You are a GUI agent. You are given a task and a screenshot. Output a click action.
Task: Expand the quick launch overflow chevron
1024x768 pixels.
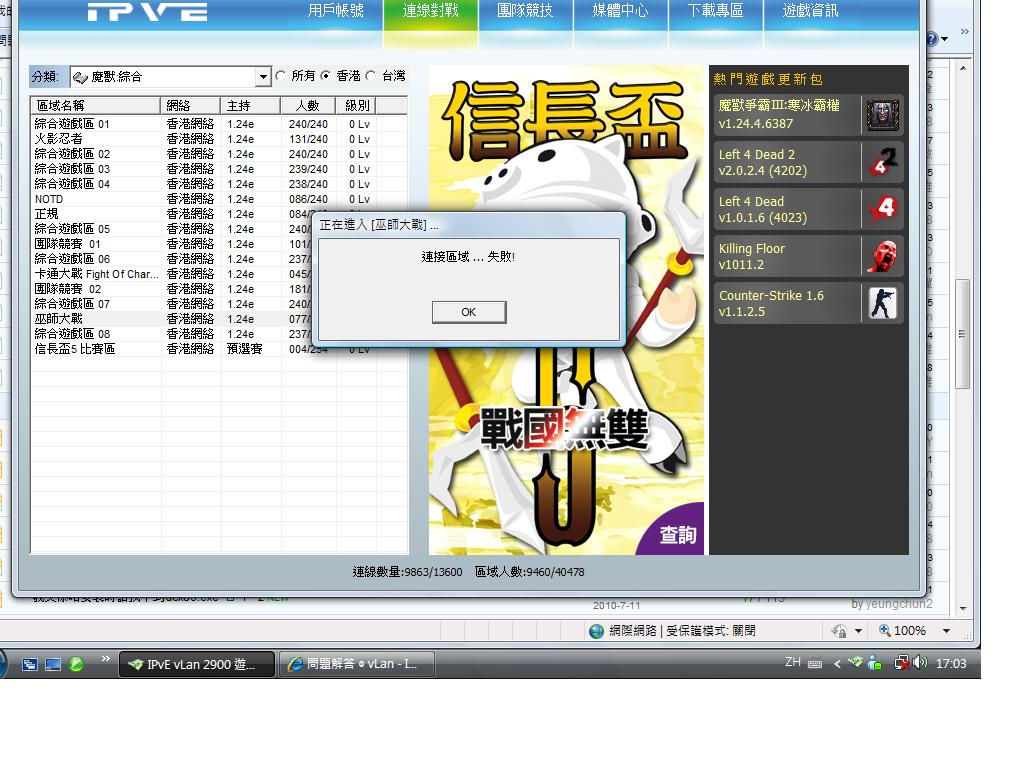[105, 658]
